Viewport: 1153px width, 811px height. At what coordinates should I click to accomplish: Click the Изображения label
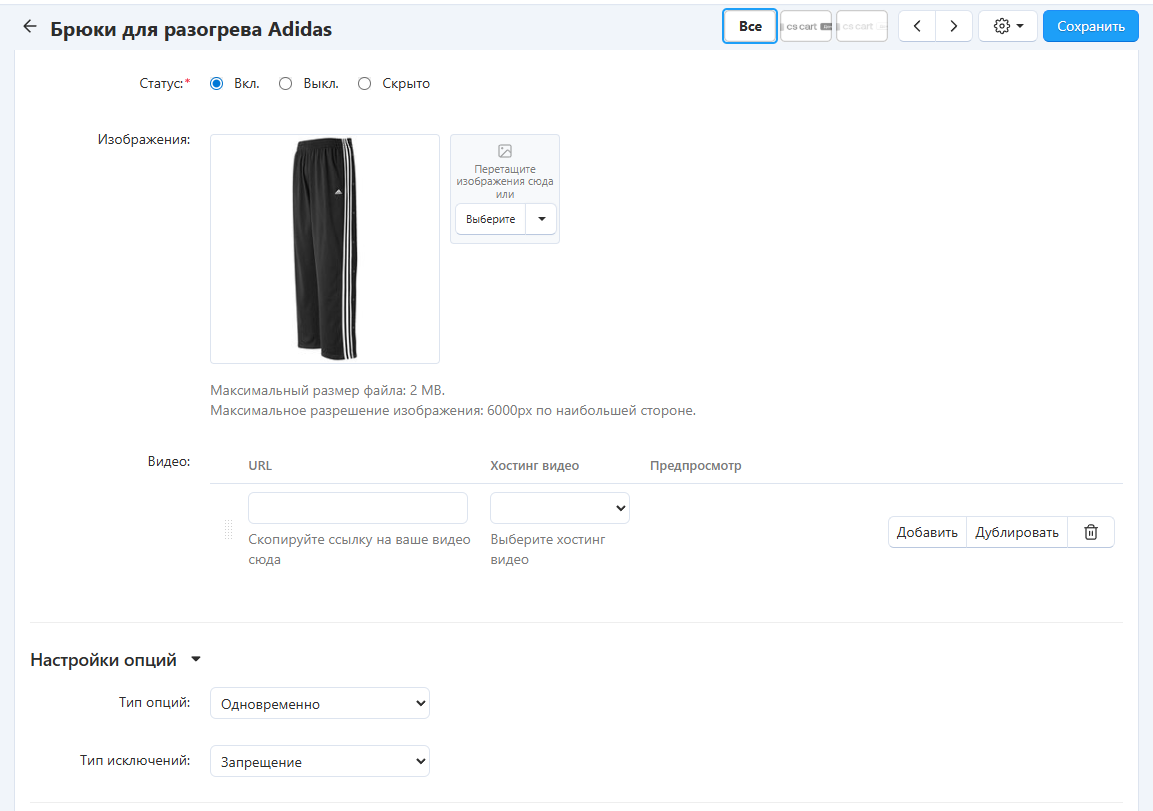tap(144, 139)
